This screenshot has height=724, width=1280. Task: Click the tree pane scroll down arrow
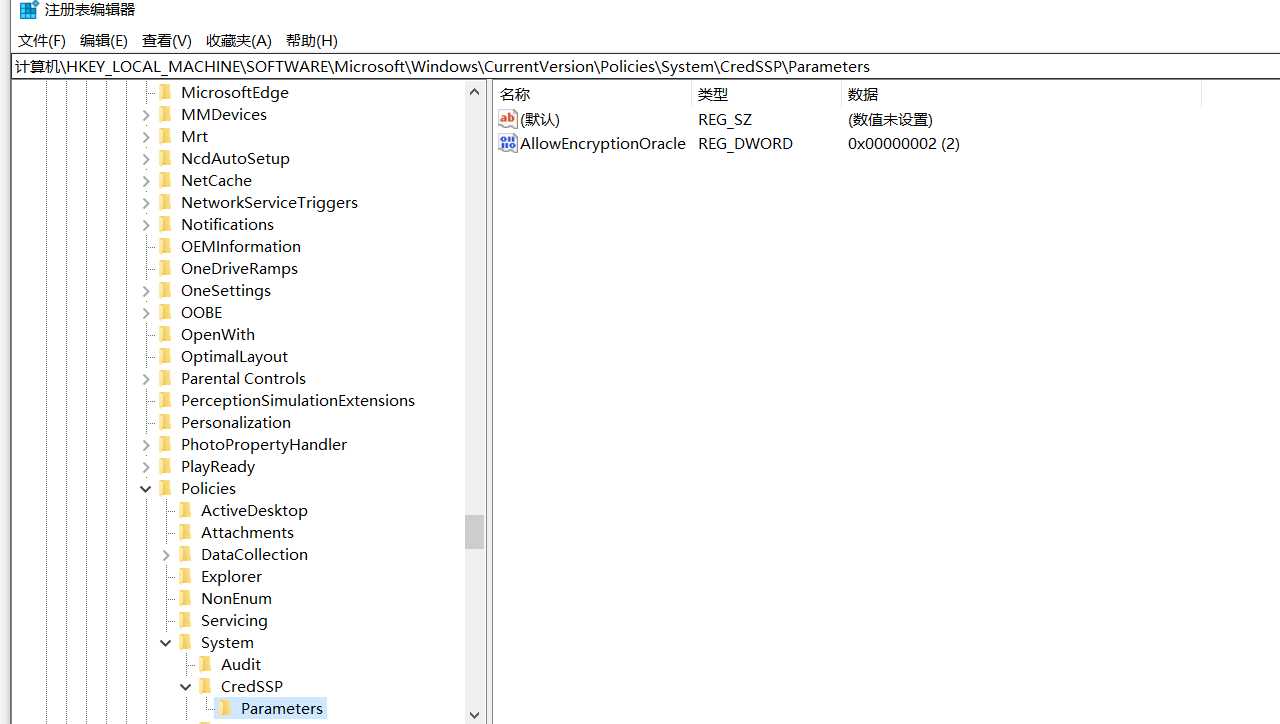coord(474,714)
